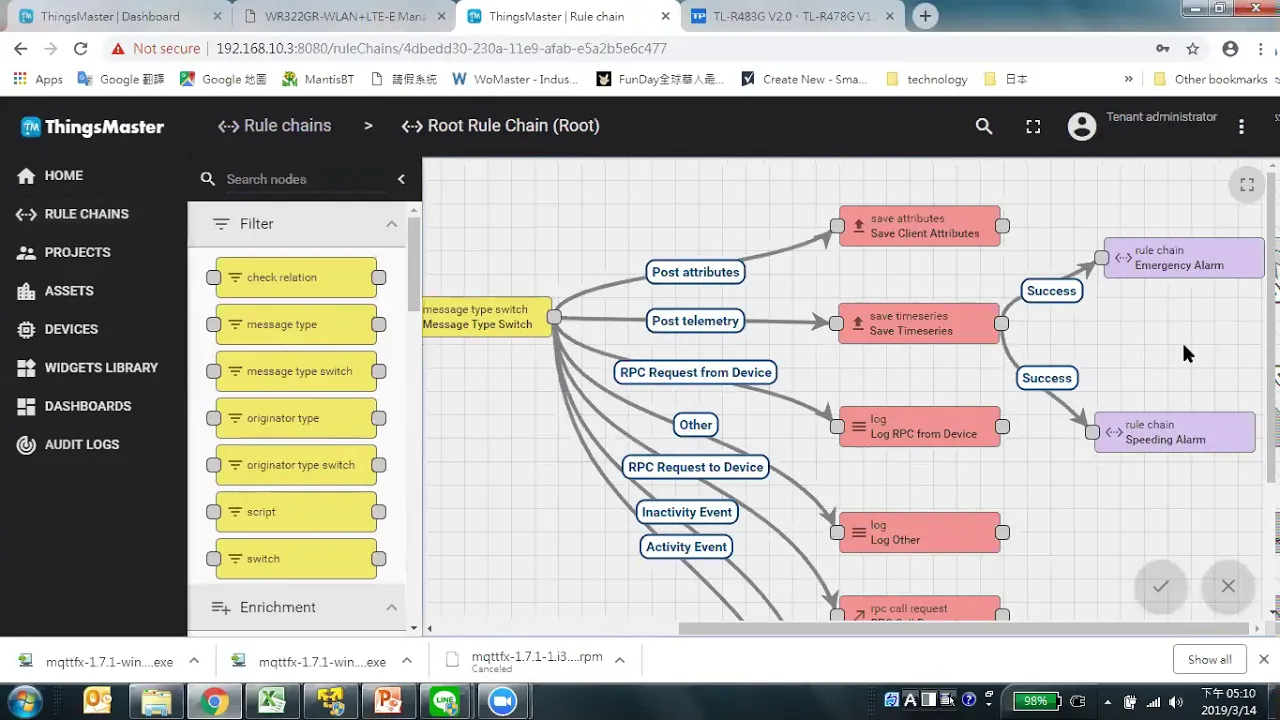Select Speeding Alarm rule chain node

(x=1175, y=432)
